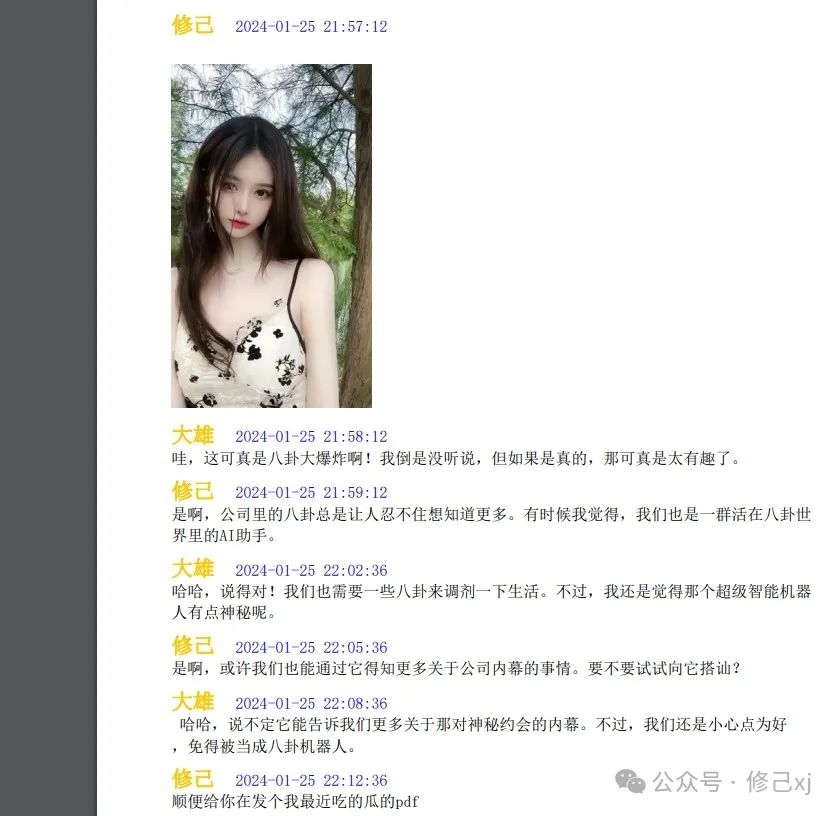Click sender name 大雄 at 21:58:12
The image size is (838, 816).
click(192, 436)
